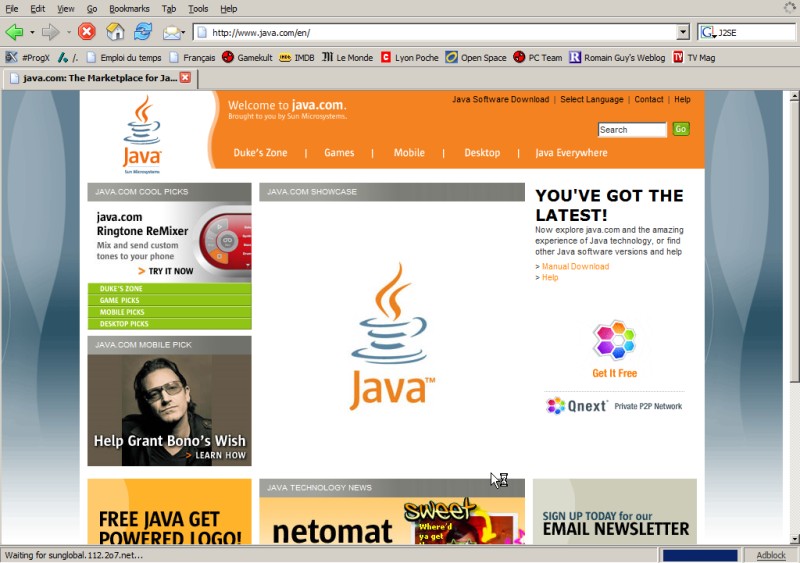Click the Games navigation link
The height and width of the screenshot is (563, 800).
coord(339,153)
